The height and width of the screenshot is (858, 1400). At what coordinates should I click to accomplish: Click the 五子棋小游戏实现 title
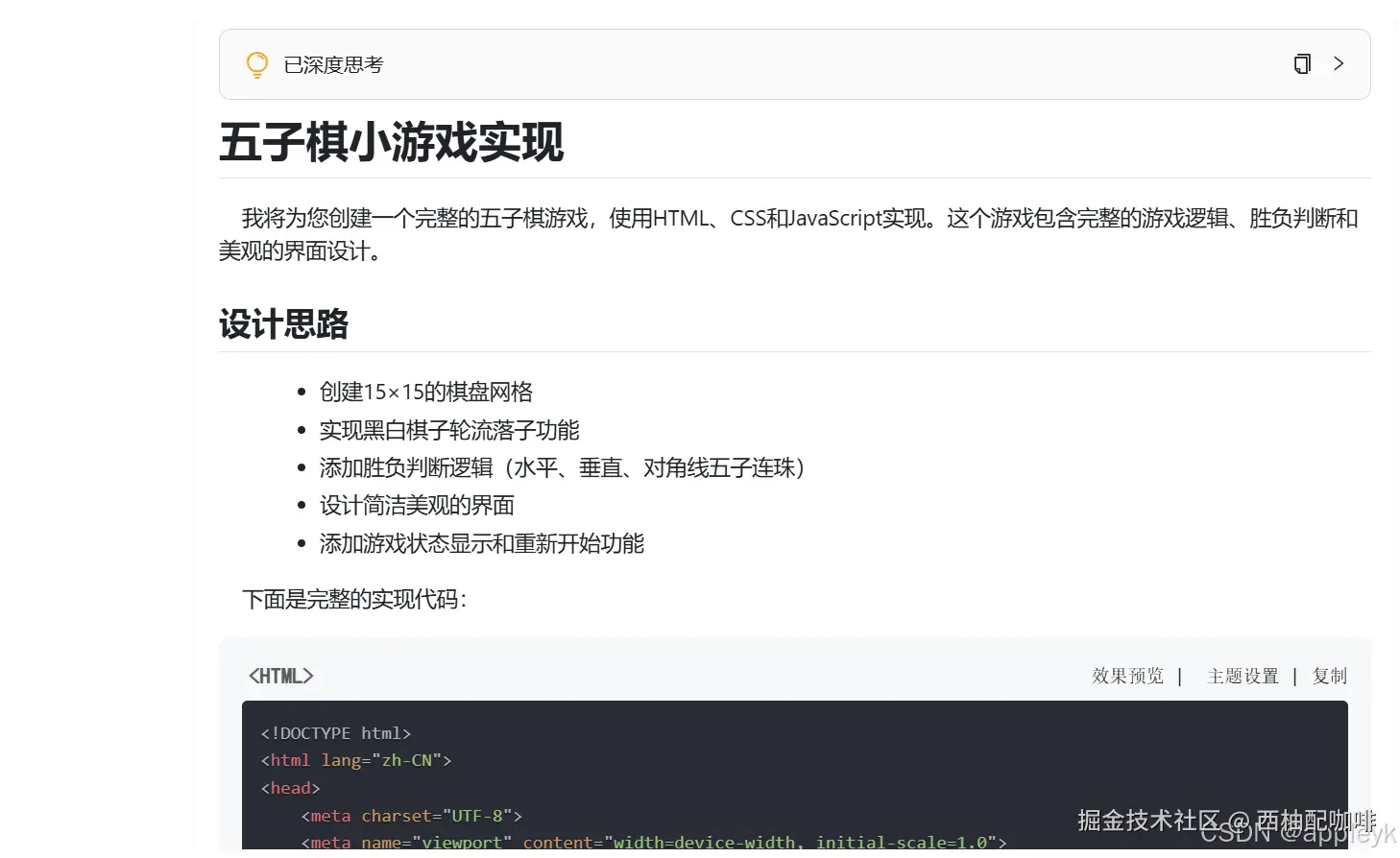coord(391,143)
